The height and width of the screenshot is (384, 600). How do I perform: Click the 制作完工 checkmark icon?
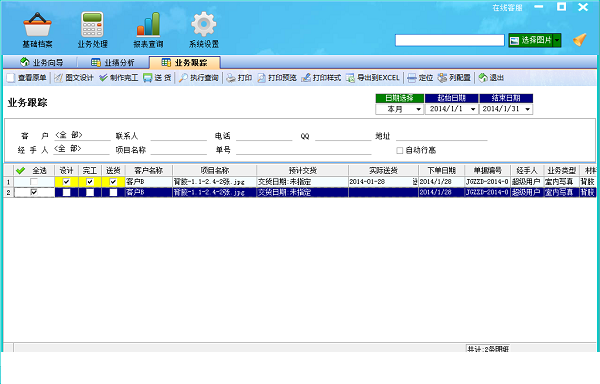click(x=103, y=78)
